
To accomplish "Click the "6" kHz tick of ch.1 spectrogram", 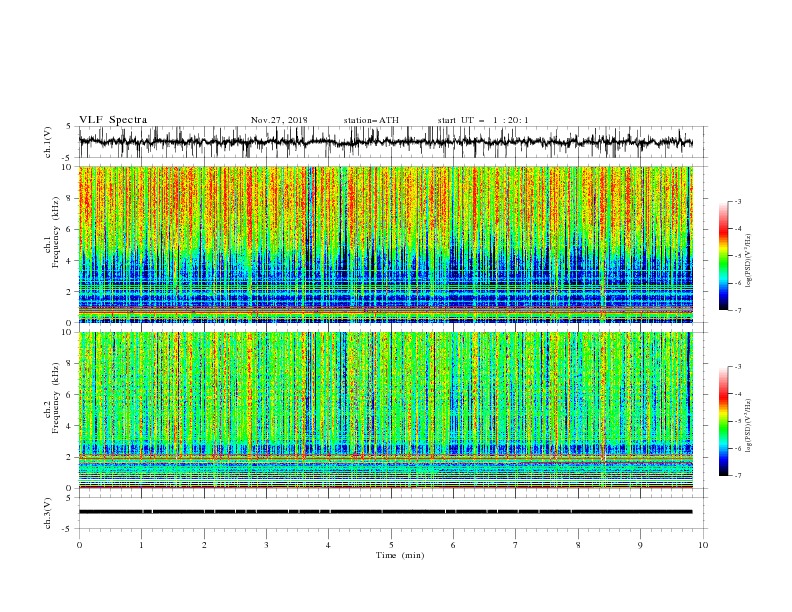I will (71, 229).
